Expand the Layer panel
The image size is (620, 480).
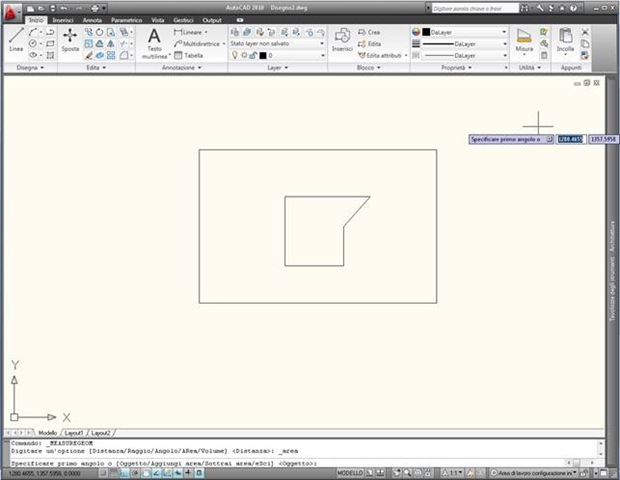(278, 68)
